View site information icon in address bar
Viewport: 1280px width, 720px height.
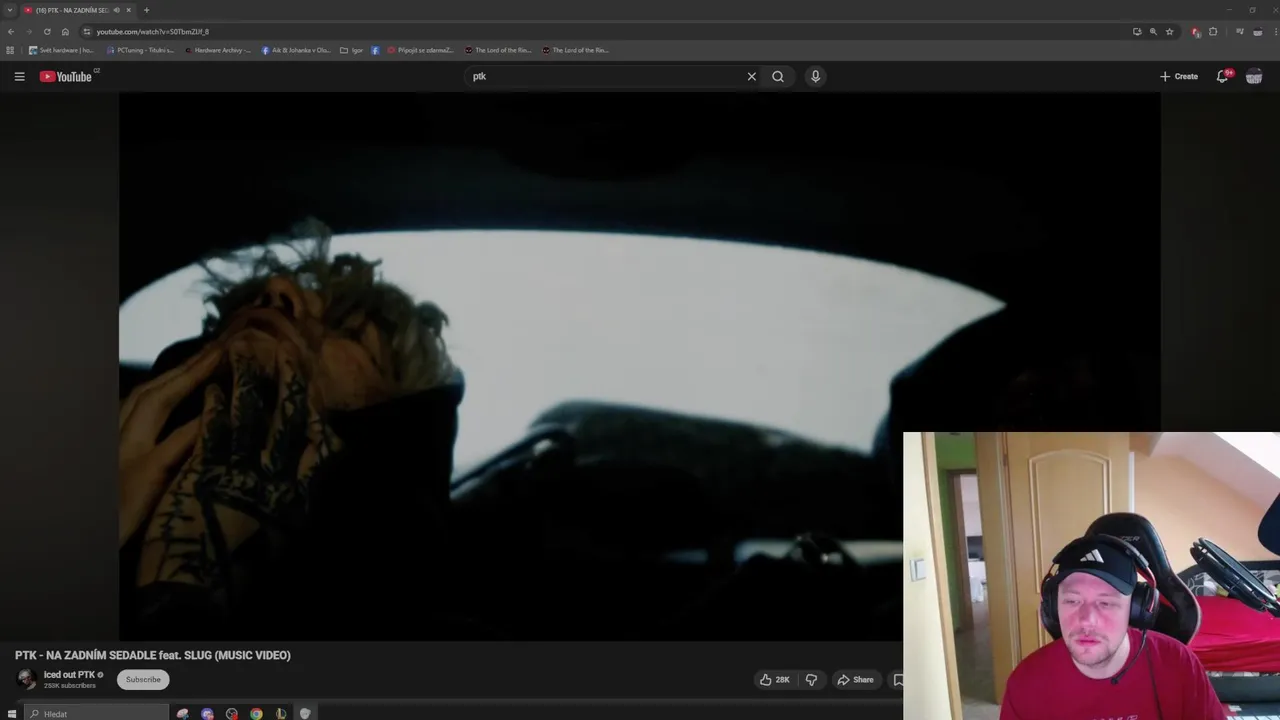coord(87,32)
